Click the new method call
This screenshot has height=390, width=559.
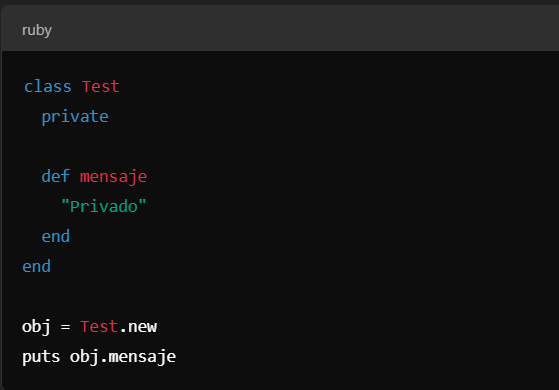[x=142, y=327]
